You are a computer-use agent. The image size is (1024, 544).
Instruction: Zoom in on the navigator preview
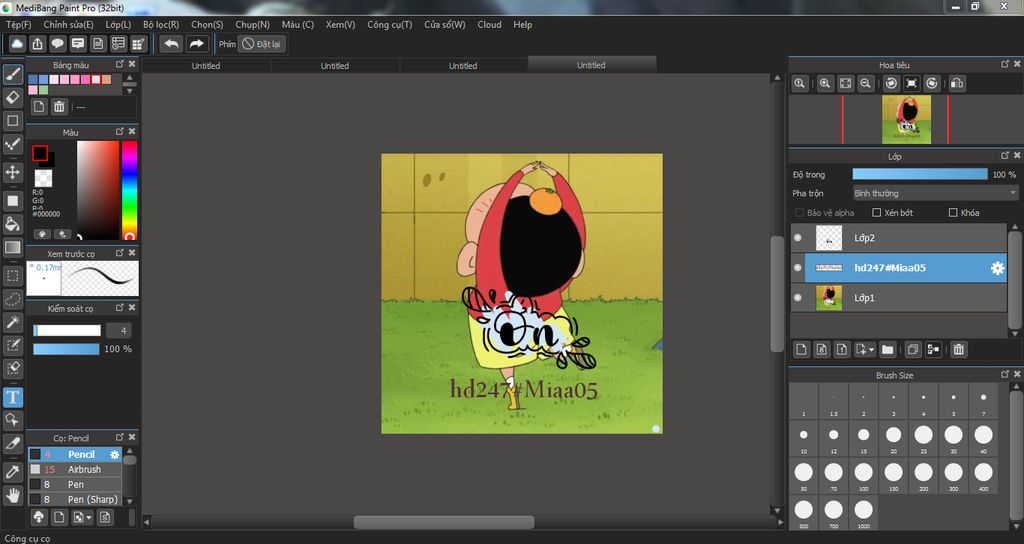(x=825, y=84)
